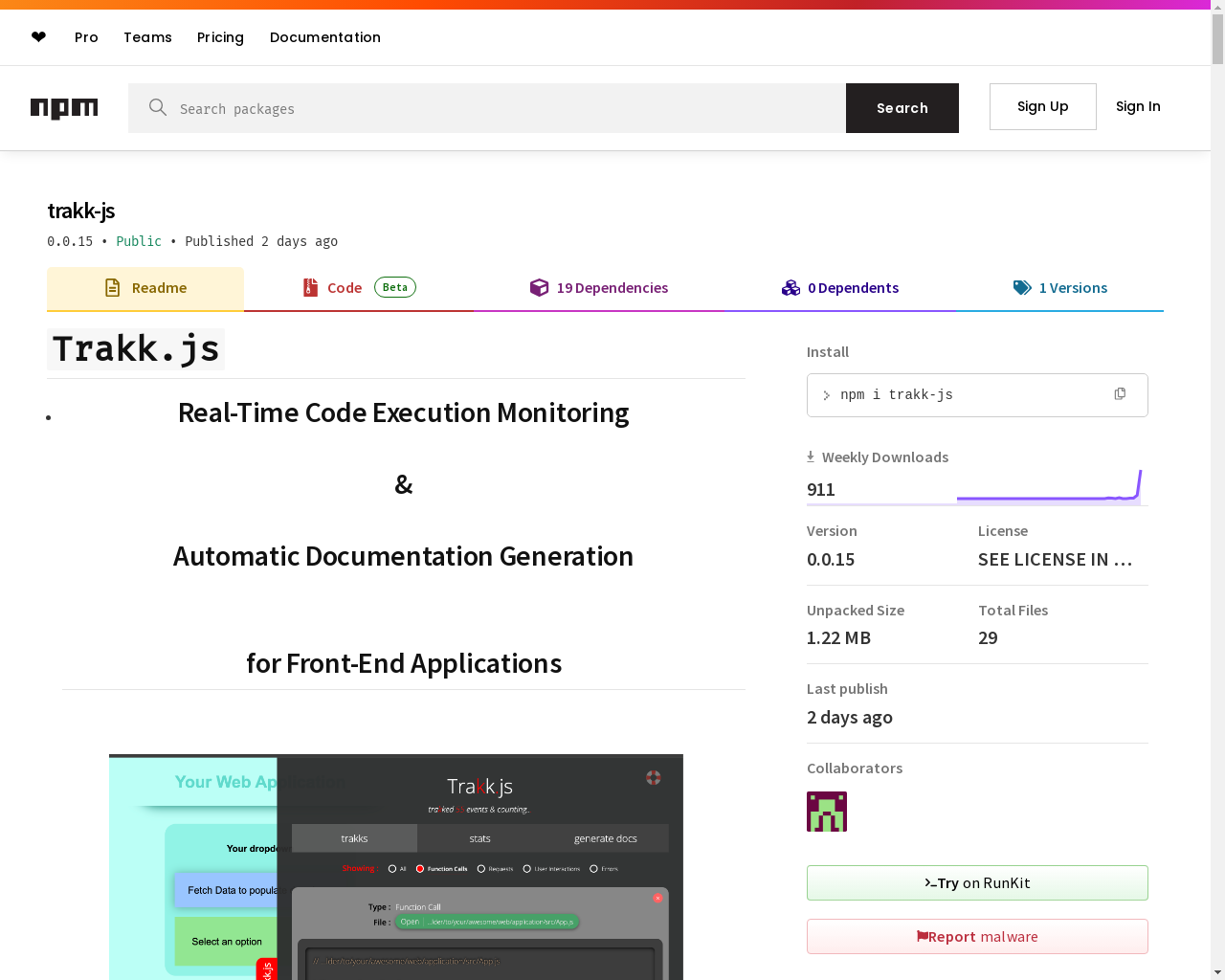
Task: Click the 1.22 MB unpacked size value
Action: click(x=838, y=638)
